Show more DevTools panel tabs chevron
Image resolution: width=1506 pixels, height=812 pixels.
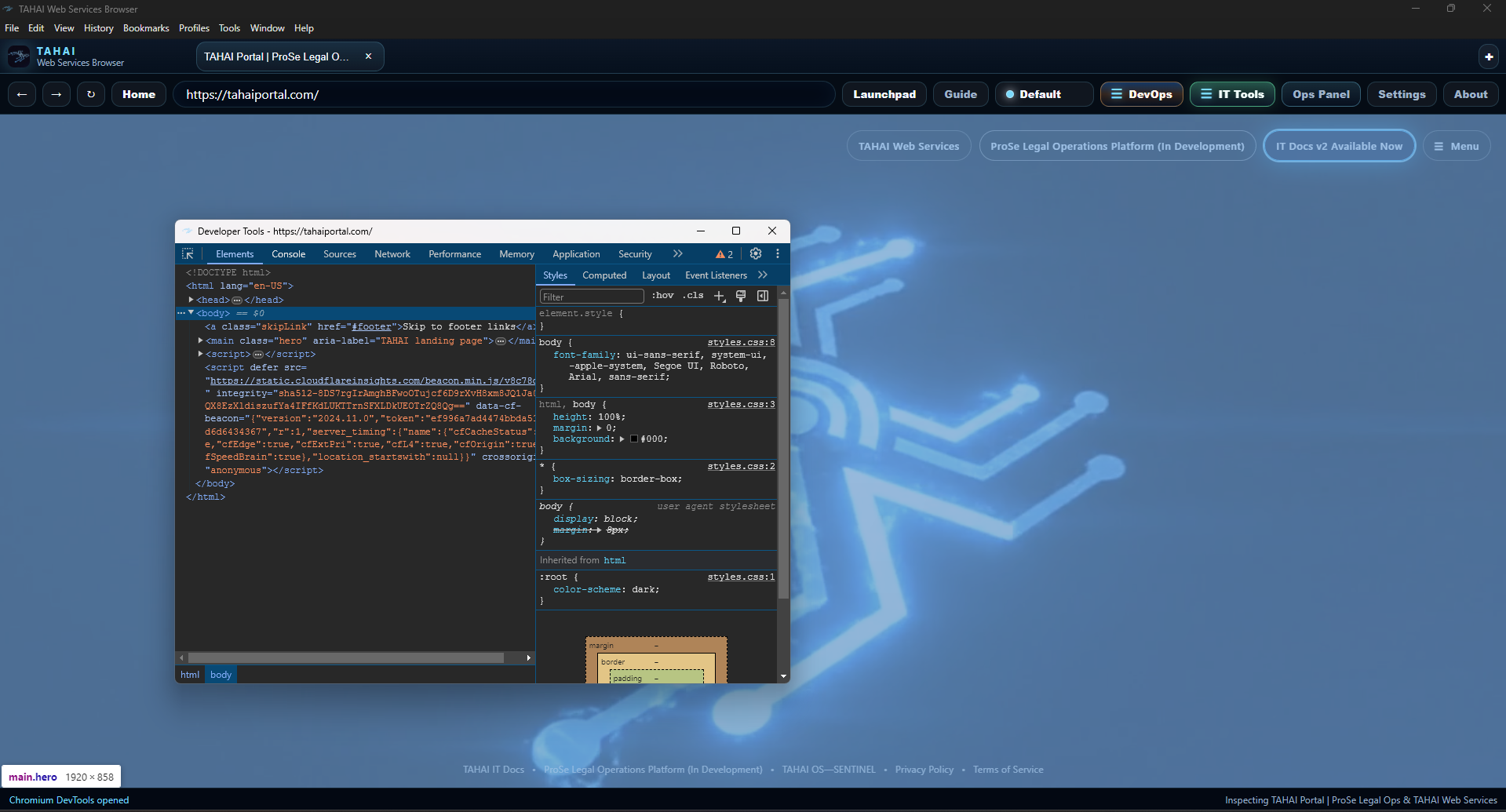coord(678,253)
